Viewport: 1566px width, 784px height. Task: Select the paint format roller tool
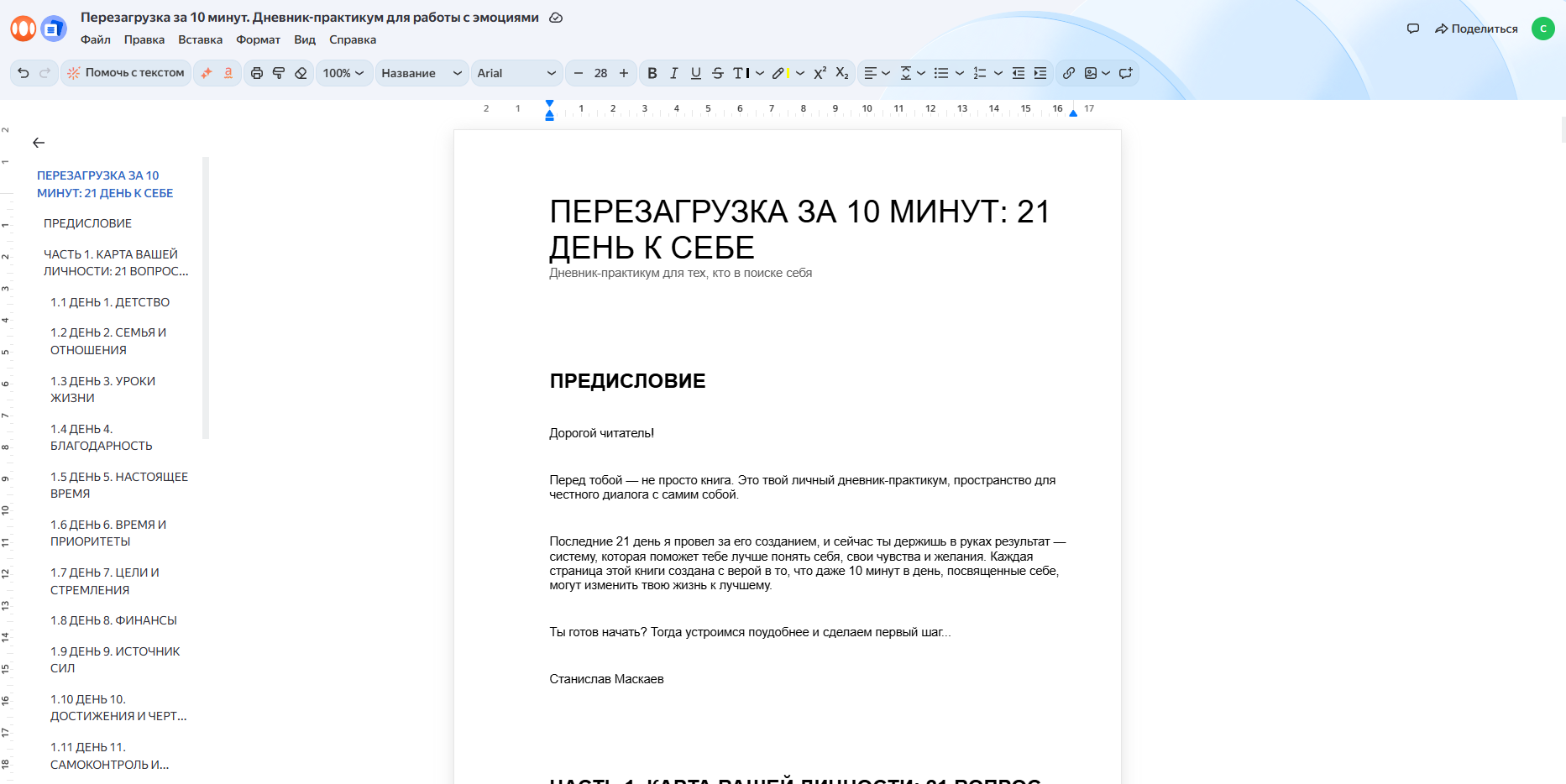click(279, 73)
